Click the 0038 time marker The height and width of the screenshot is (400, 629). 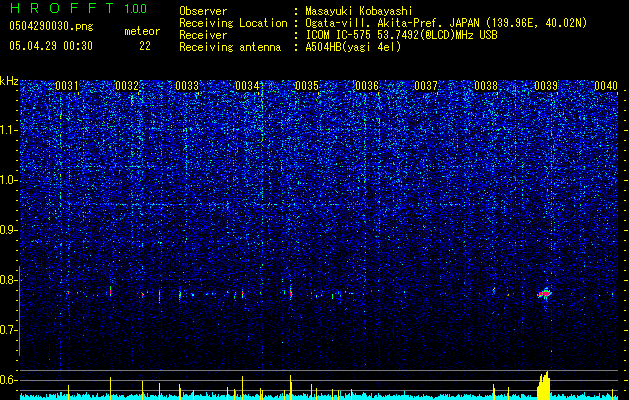pos(486,86)
